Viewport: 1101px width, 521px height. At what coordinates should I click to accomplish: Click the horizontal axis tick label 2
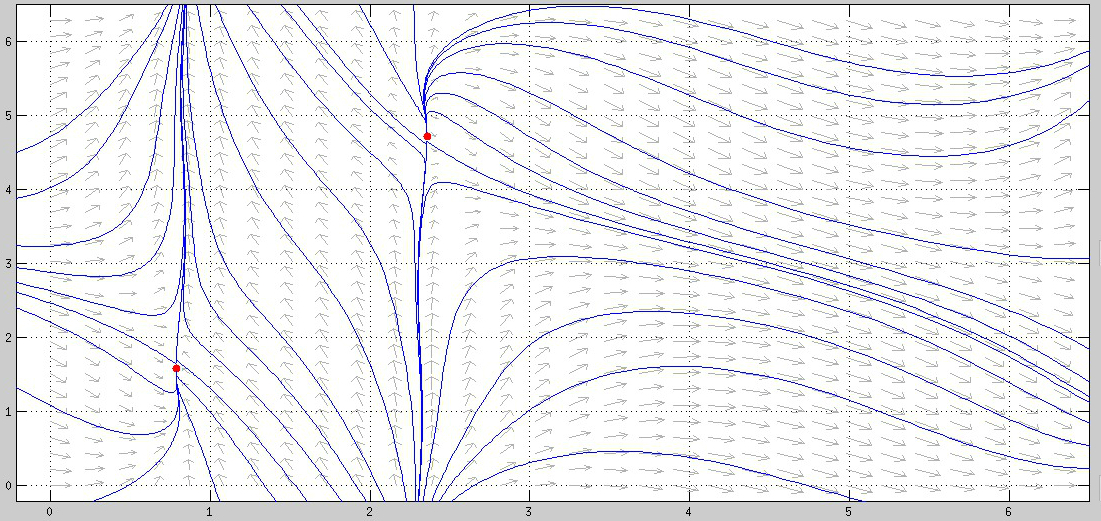369,513
